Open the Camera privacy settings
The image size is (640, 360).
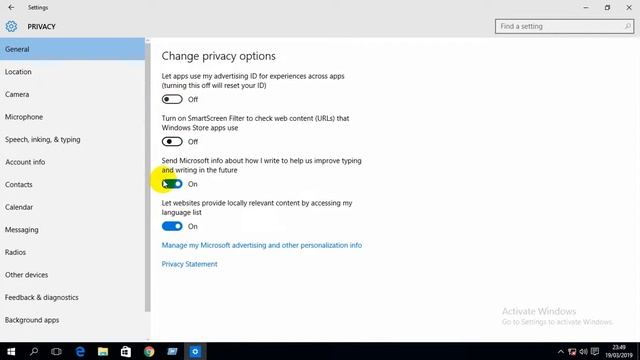coord(72,94)
